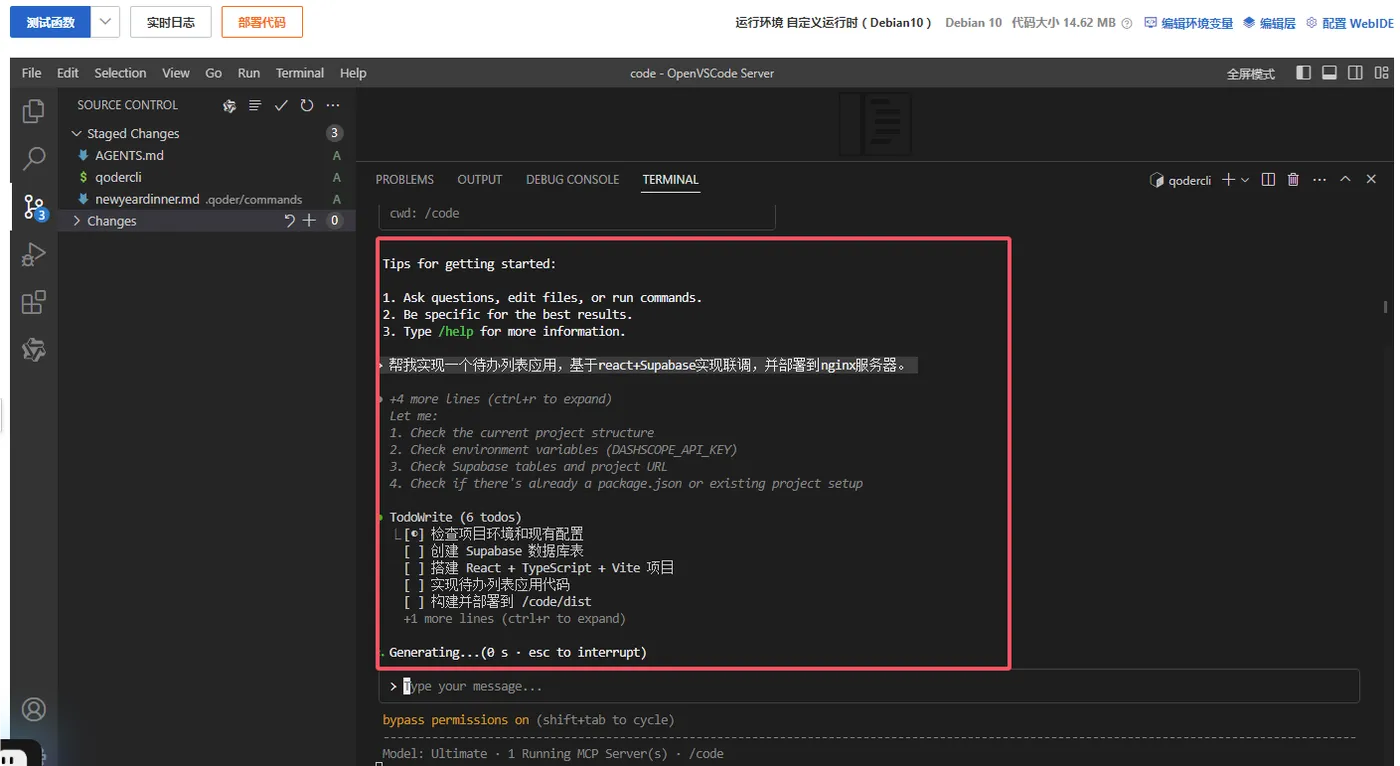Image resolution: width=1400 pixels, height=766 pixels.
Task: Open the Extensions view
Action: 34,302
